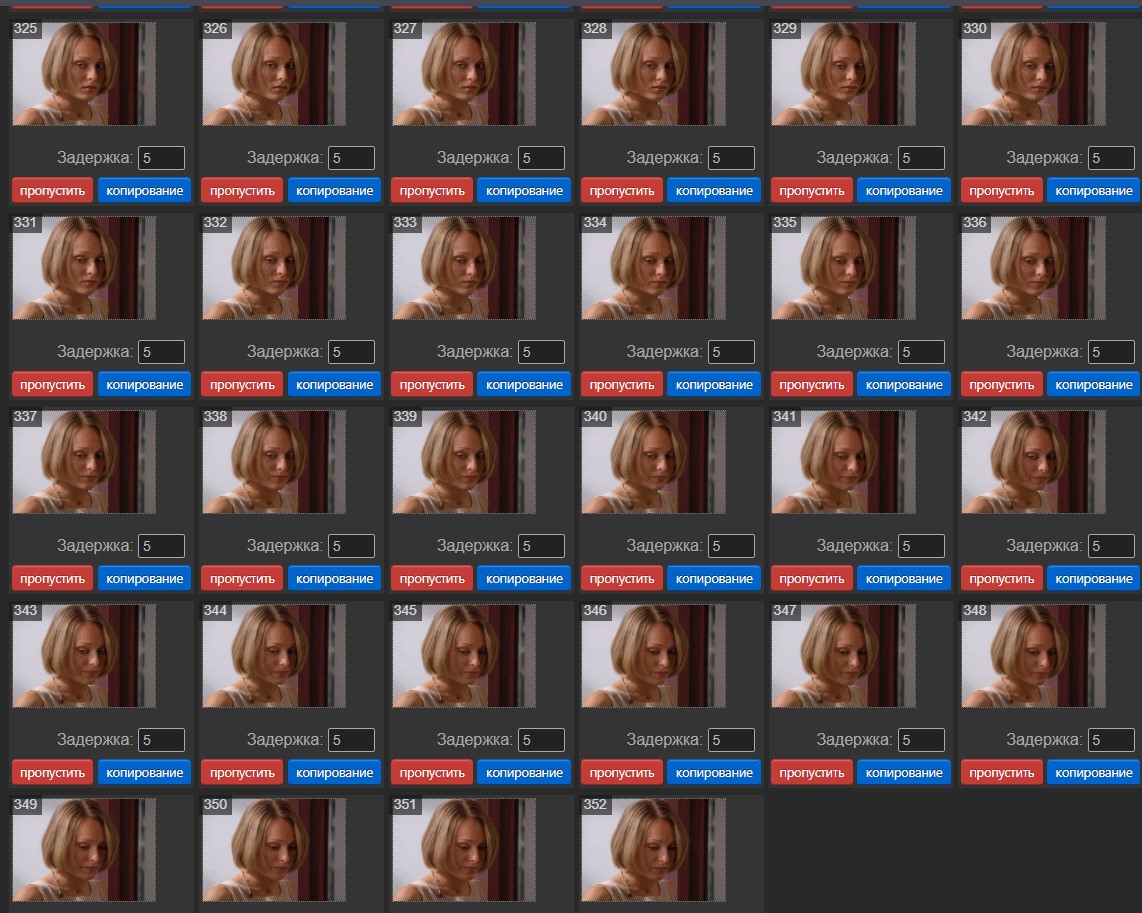Viewport: 1142px width, 913px height.
Task: Set focus in delay field of frame 328
Action: (x=731, y=158)
